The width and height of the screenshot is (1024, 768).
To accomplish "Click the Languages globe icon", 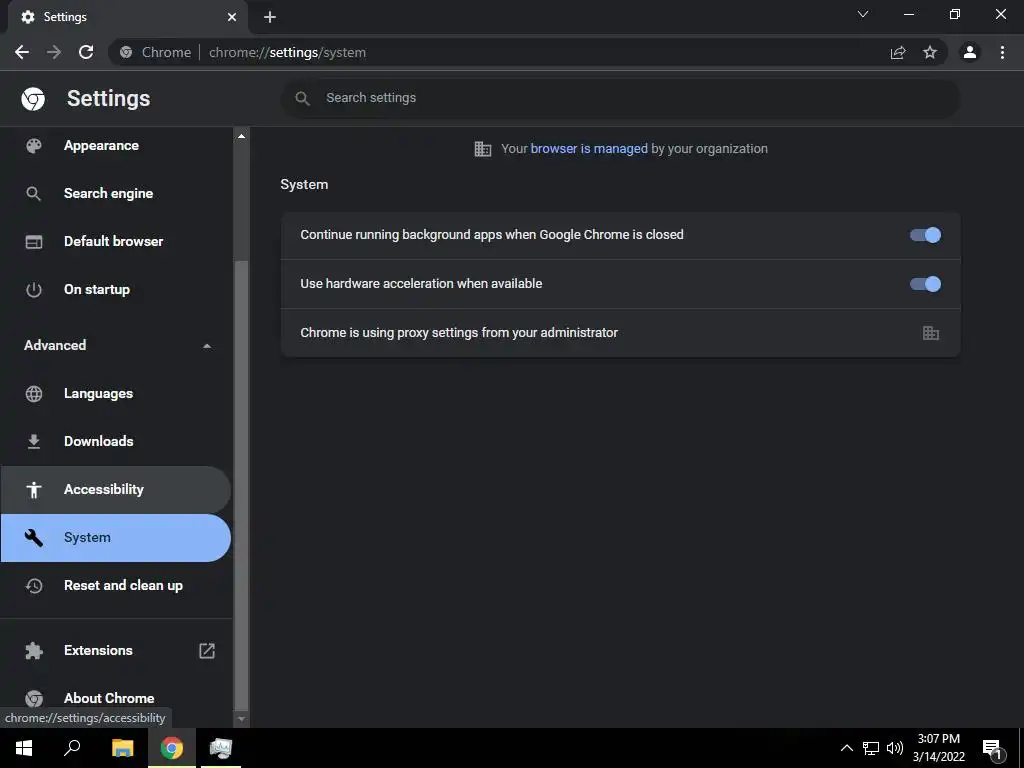I will (33, 394).
